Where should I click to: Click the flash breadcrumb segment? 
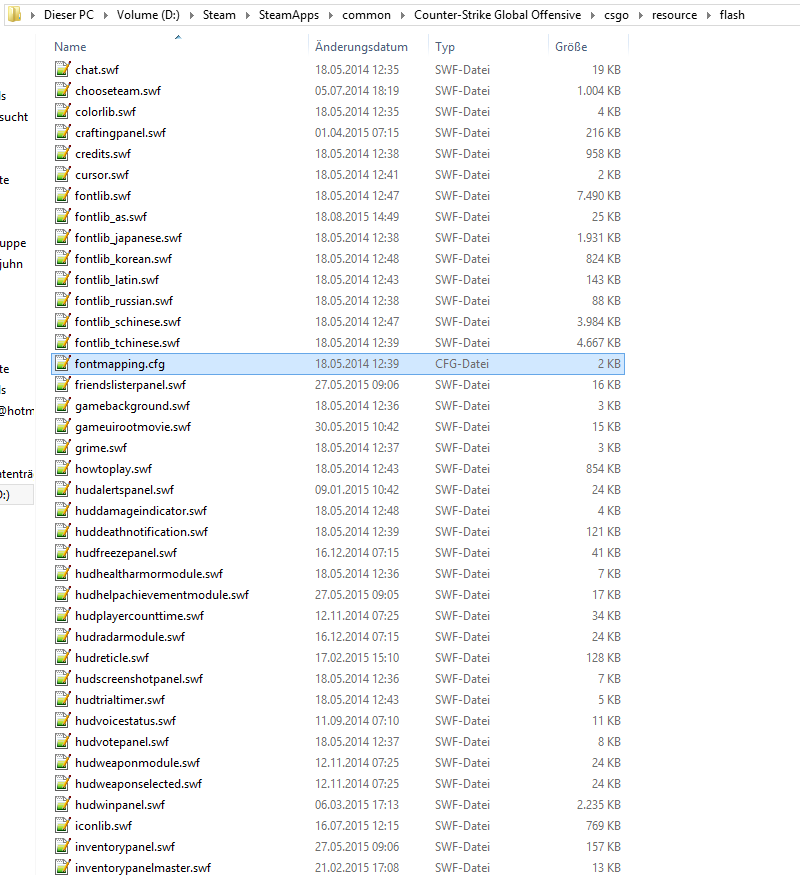732,15
